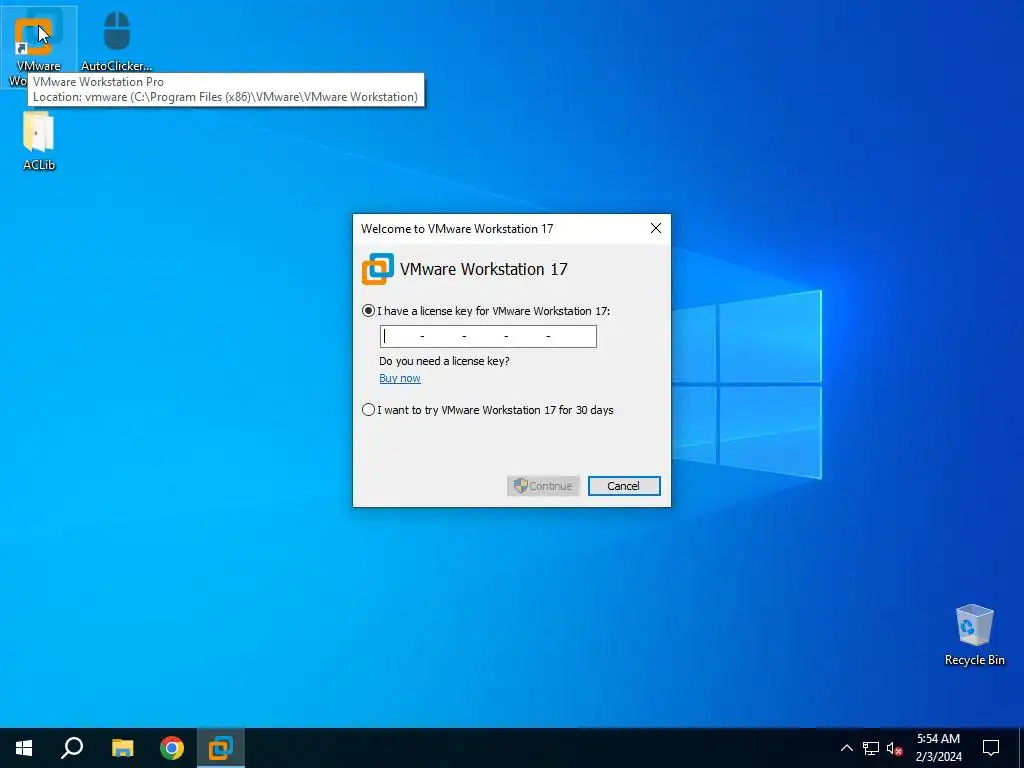Open network status tray icon
Screen dimensions: 1024x768
871,748
